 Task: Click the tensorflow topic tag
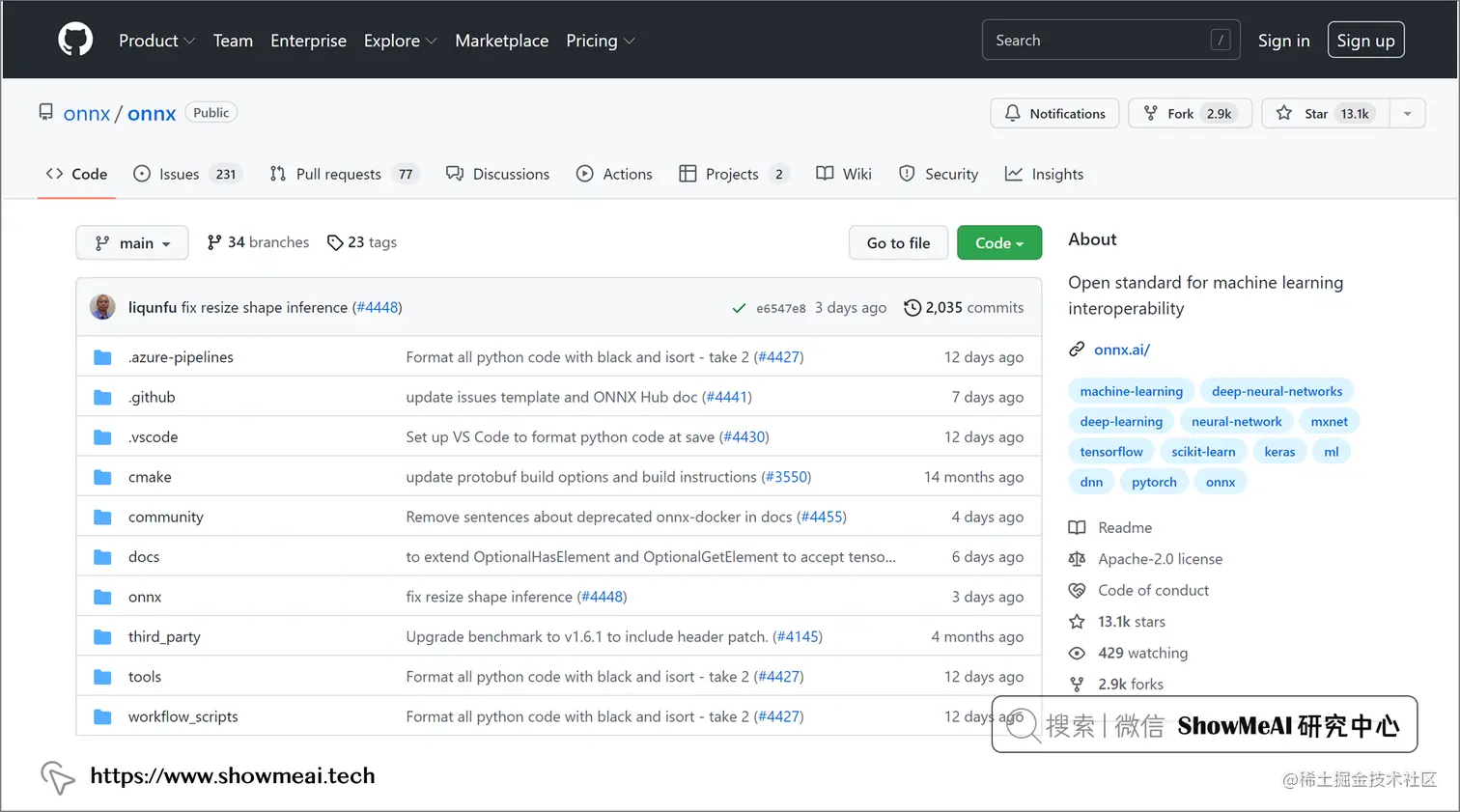tap(1110, 452)
